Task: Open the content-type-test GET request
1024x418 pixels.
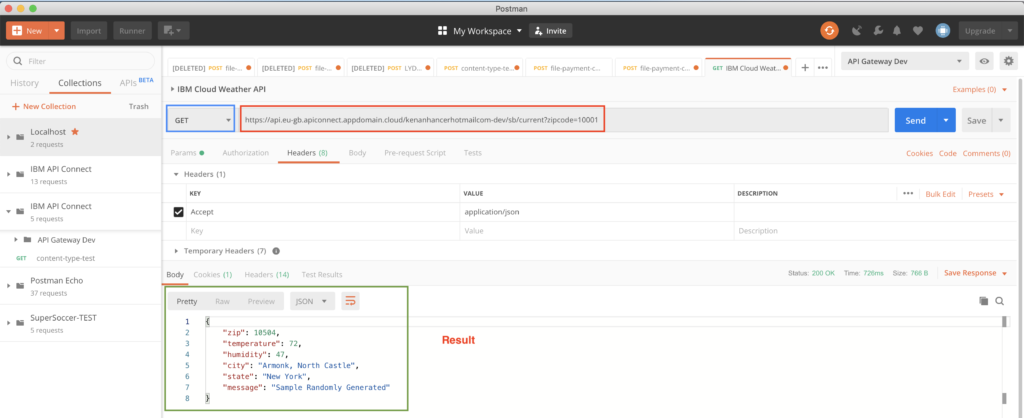Action: (65, 258)
